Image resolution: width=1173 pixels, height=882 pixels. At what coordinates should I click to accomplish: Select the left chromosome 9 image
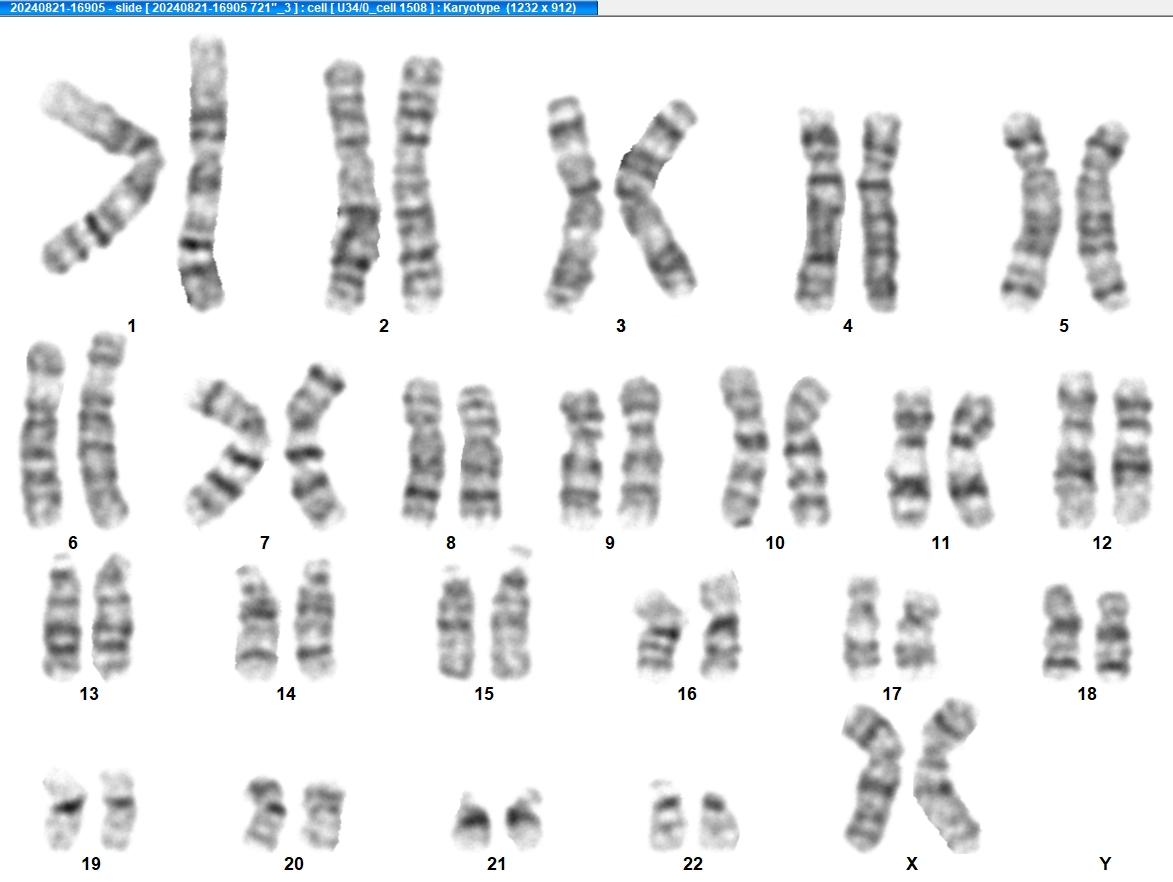(582, 458)
